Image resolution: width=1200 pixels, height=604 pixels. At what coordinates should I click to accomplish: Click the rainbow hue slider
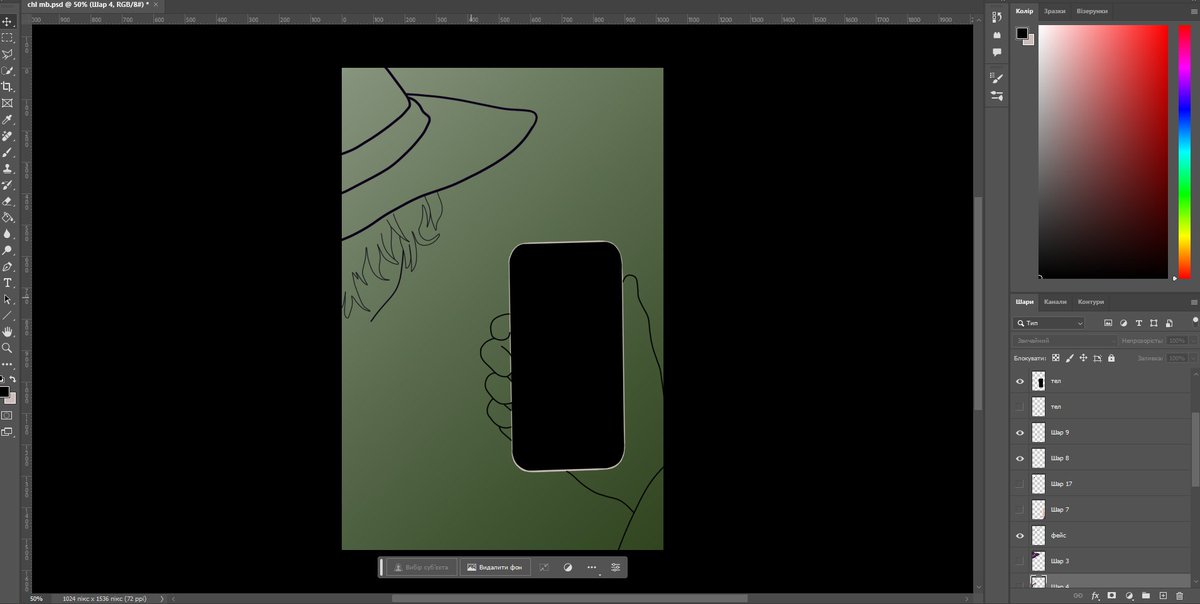point(1185,151)
